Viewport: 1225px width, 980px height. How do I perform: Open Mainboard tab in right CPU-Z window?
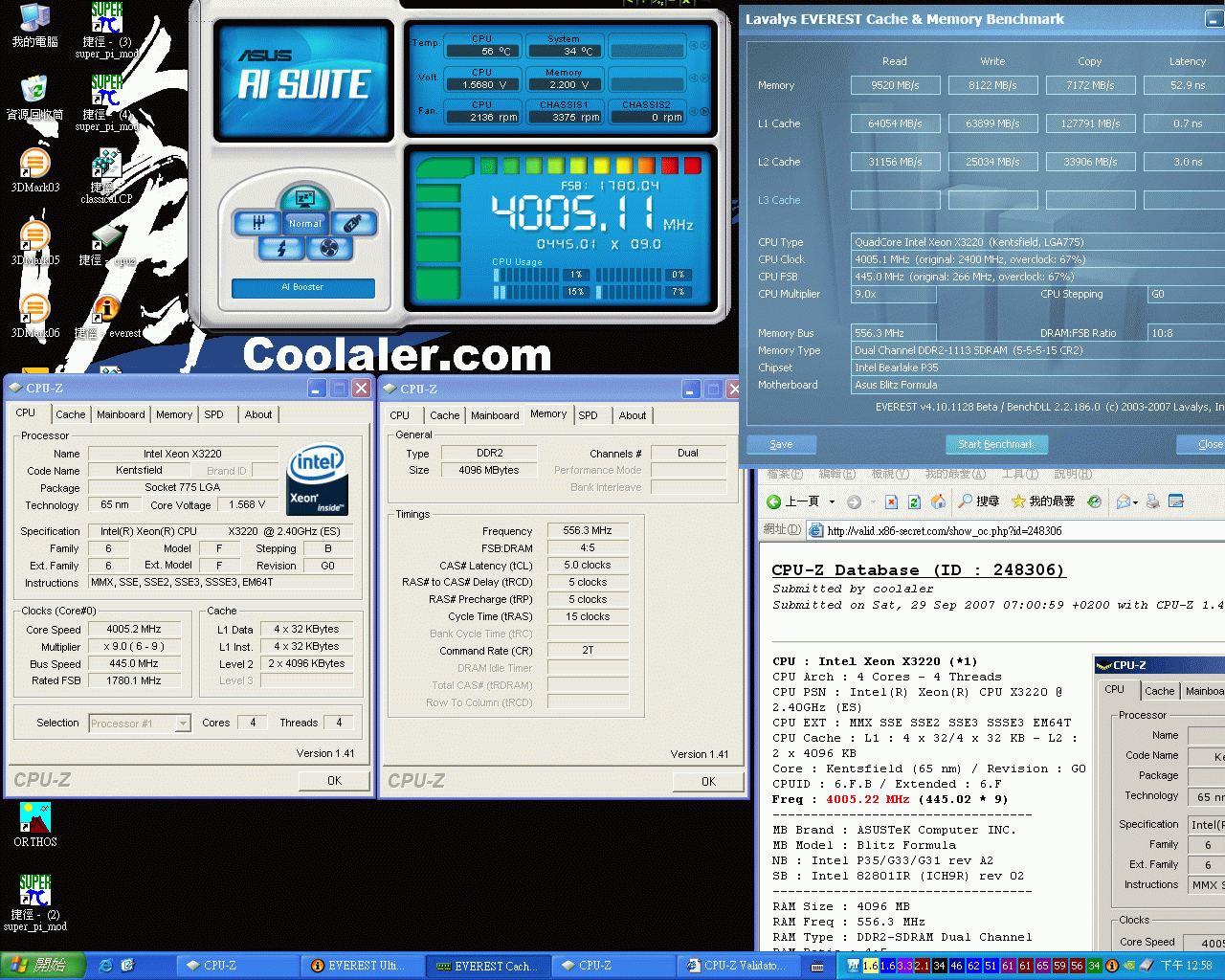pos(495,415)
